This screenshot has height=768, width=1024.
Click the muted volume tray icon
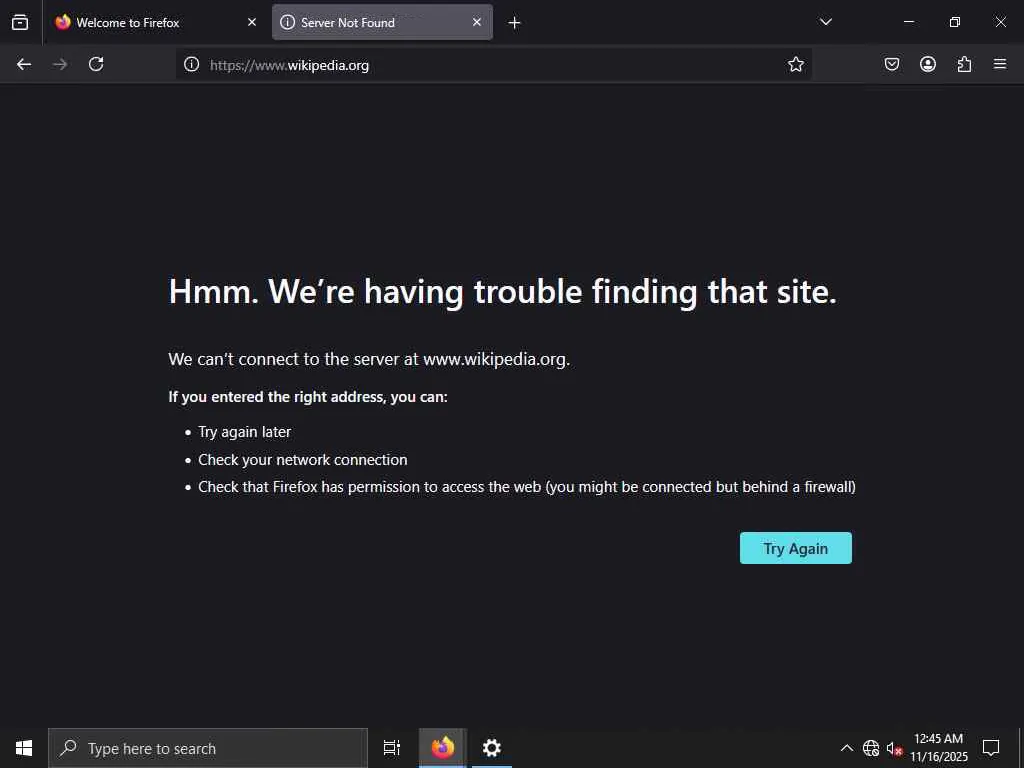pos(894,748)
